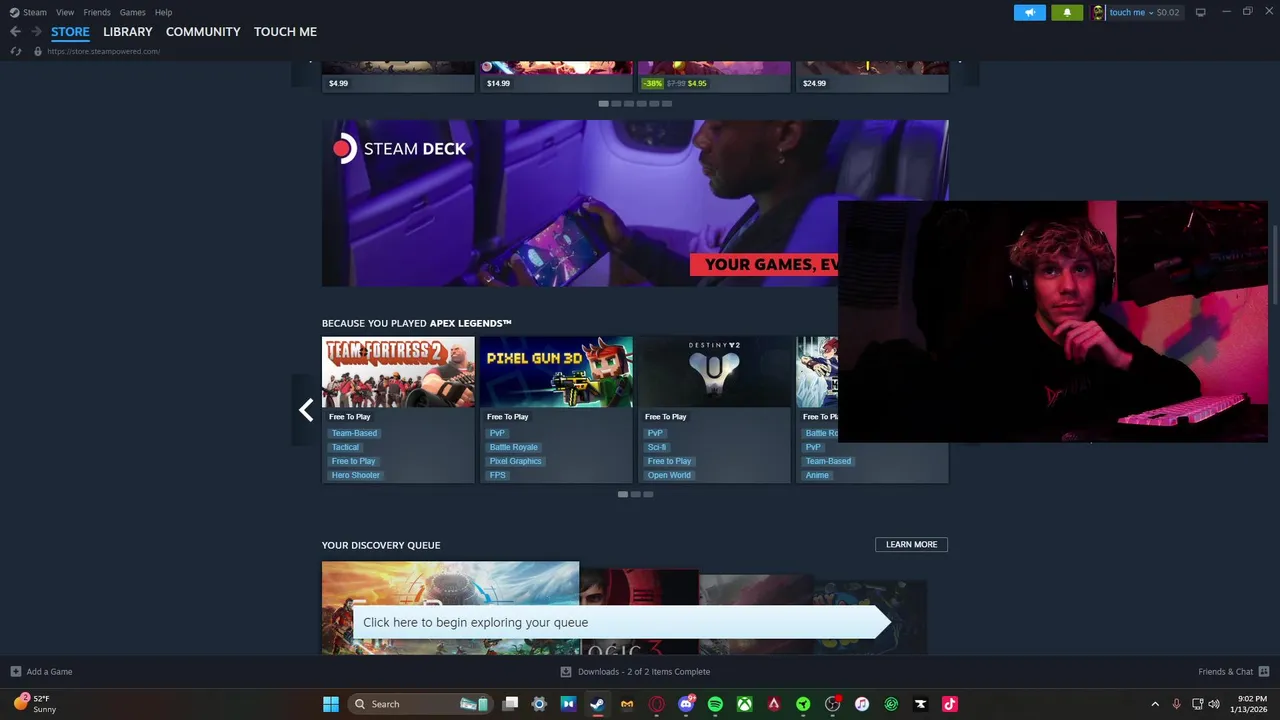Select third page dot of Apex Legends carousel
Viewport: 1280px width, 720px height.
click(648, 494)
